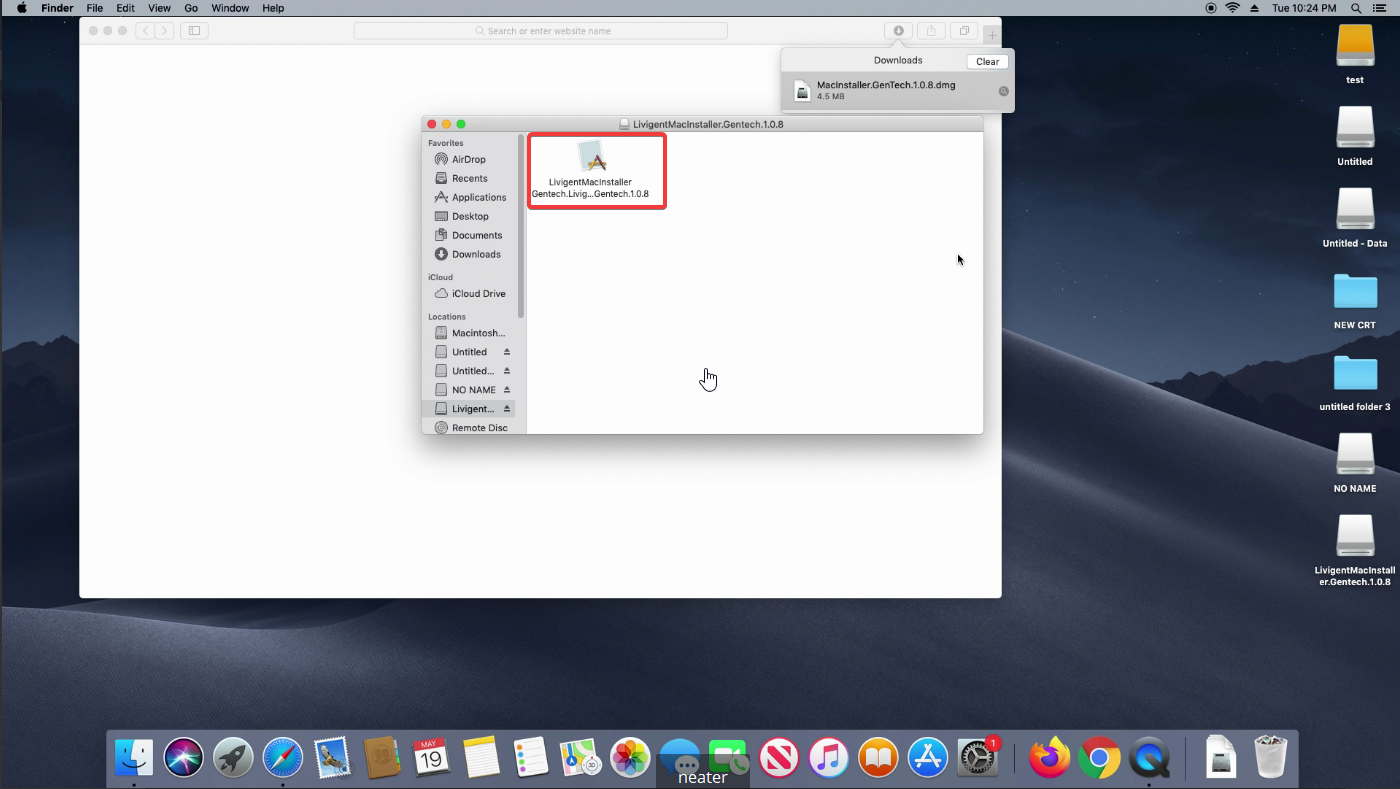This screenshot has width=1400, height=789.
Task: Click the Safari share button
Action: (931, 31)
